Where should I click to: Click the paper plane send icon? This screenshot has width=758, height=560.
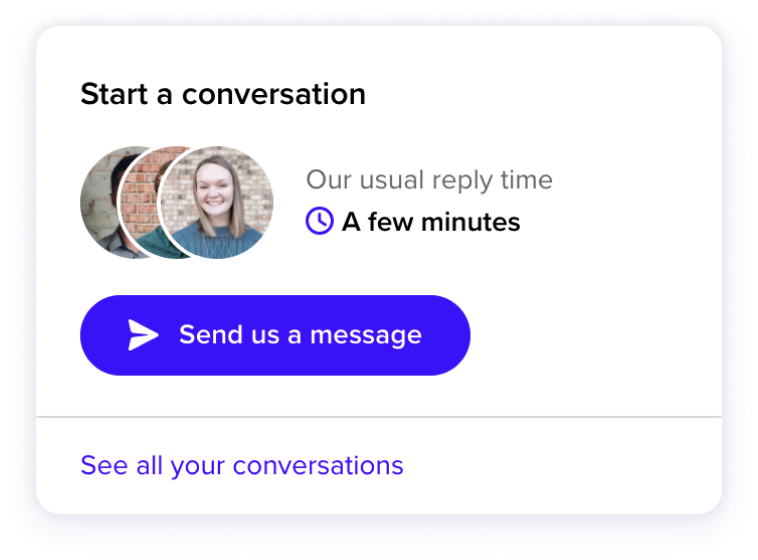143,335
